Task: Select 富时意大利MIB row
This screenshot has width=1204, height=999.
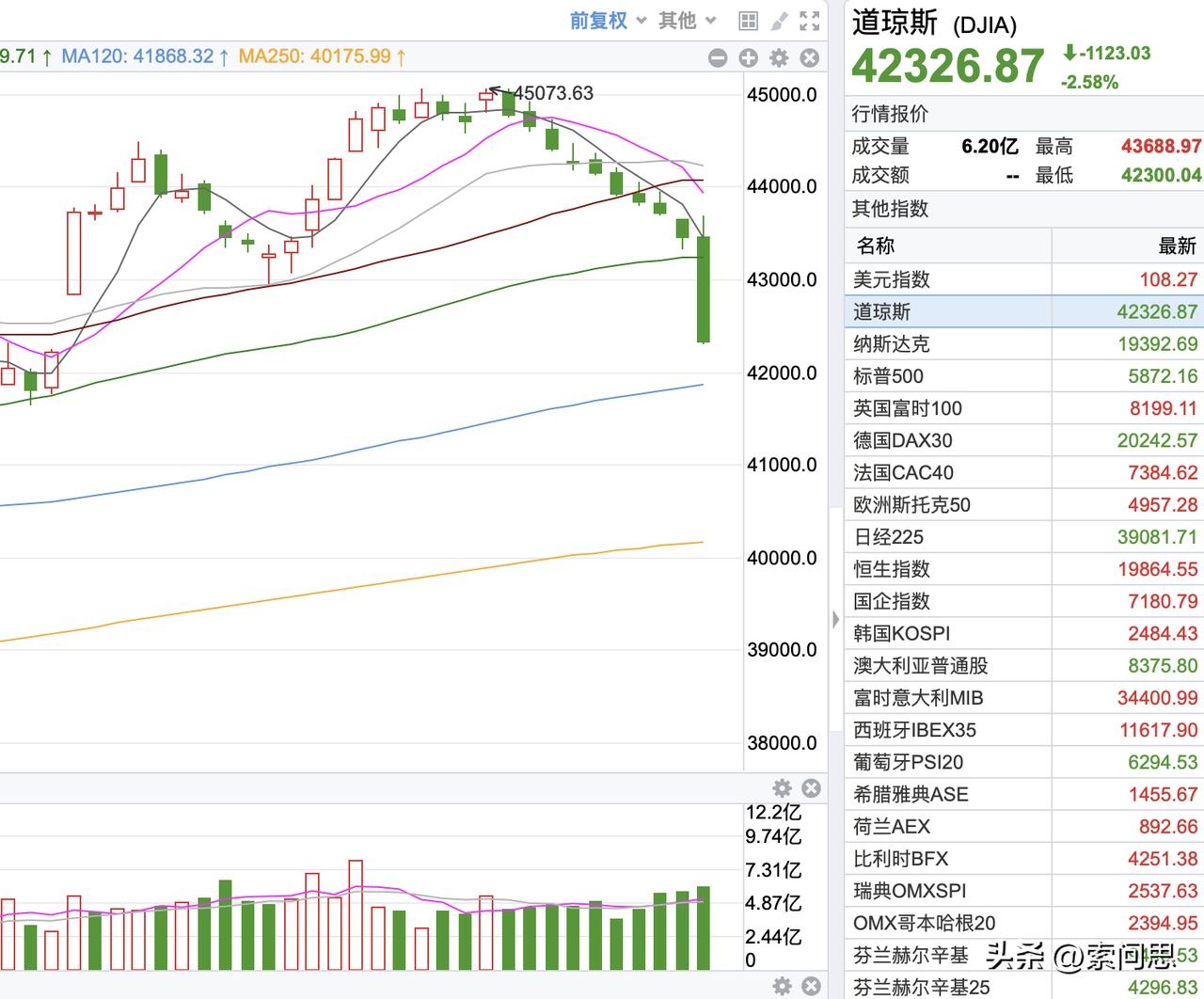Action: pyautogui.click(x=1024, y=697)
